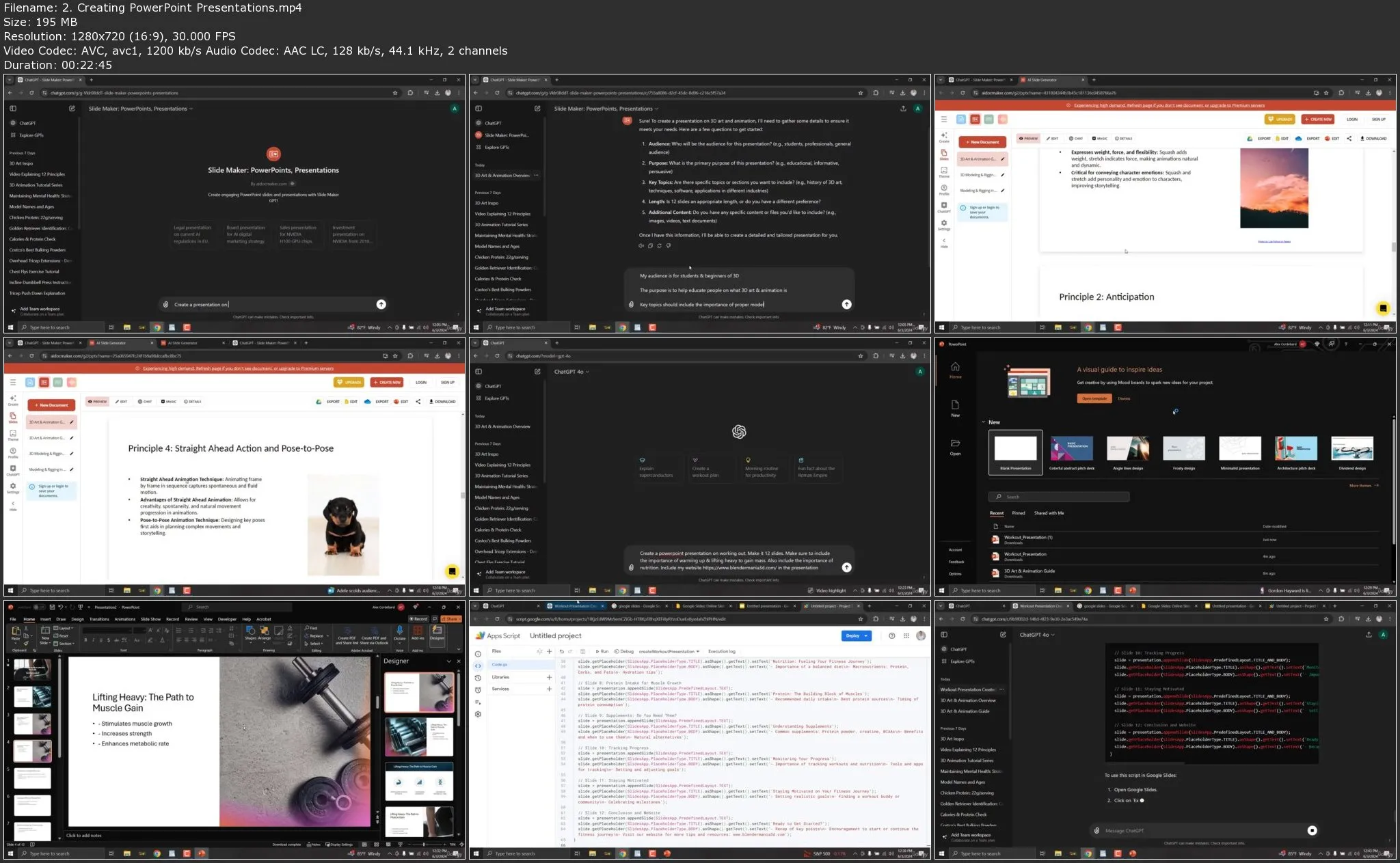Screen dimensions: 1400x863
Task: Open Insert tab in PowerPoint ribbon
Action: click(45, 619)
